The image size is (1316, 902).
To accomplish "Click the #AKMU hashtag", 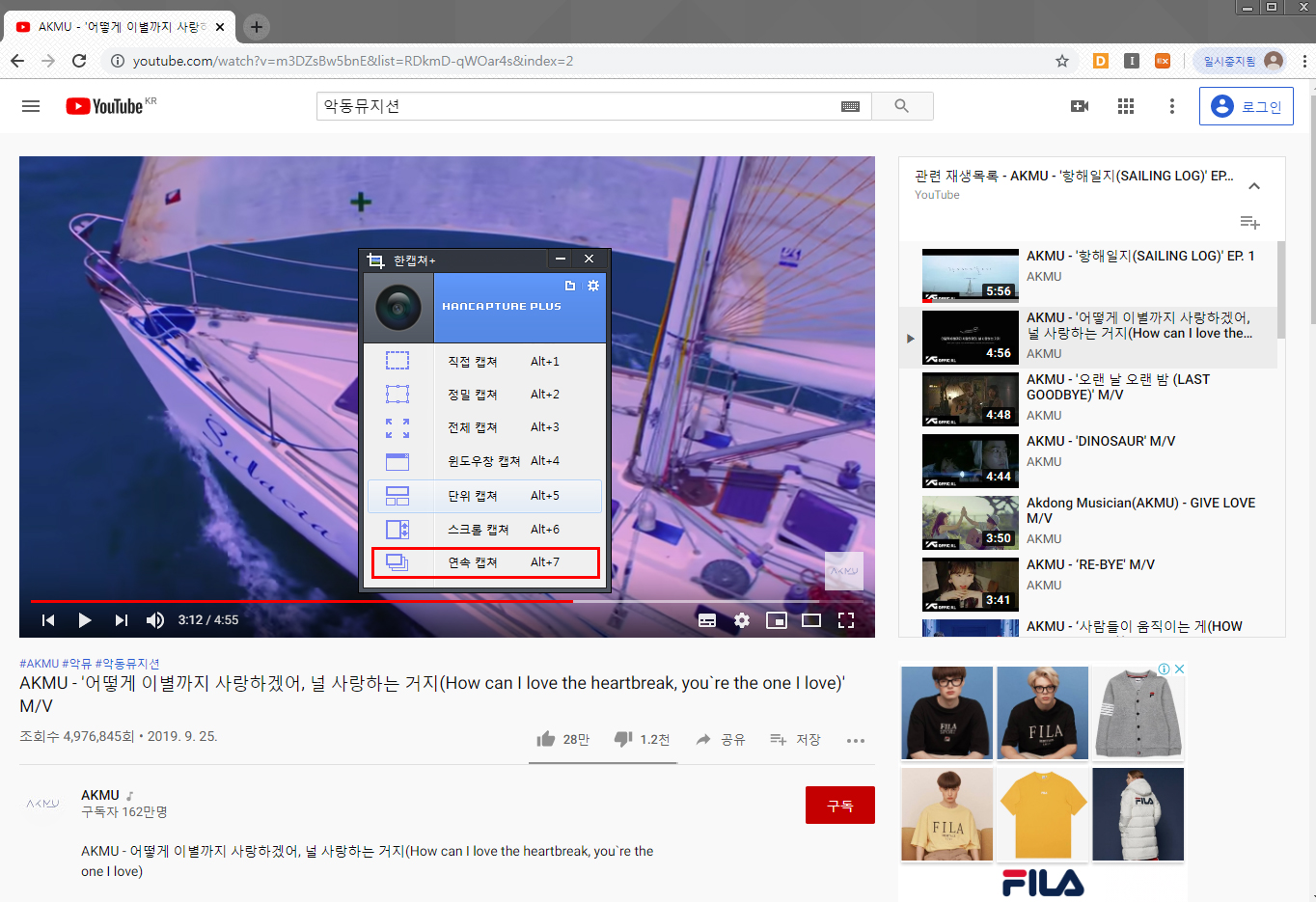I will coord(40,664).
